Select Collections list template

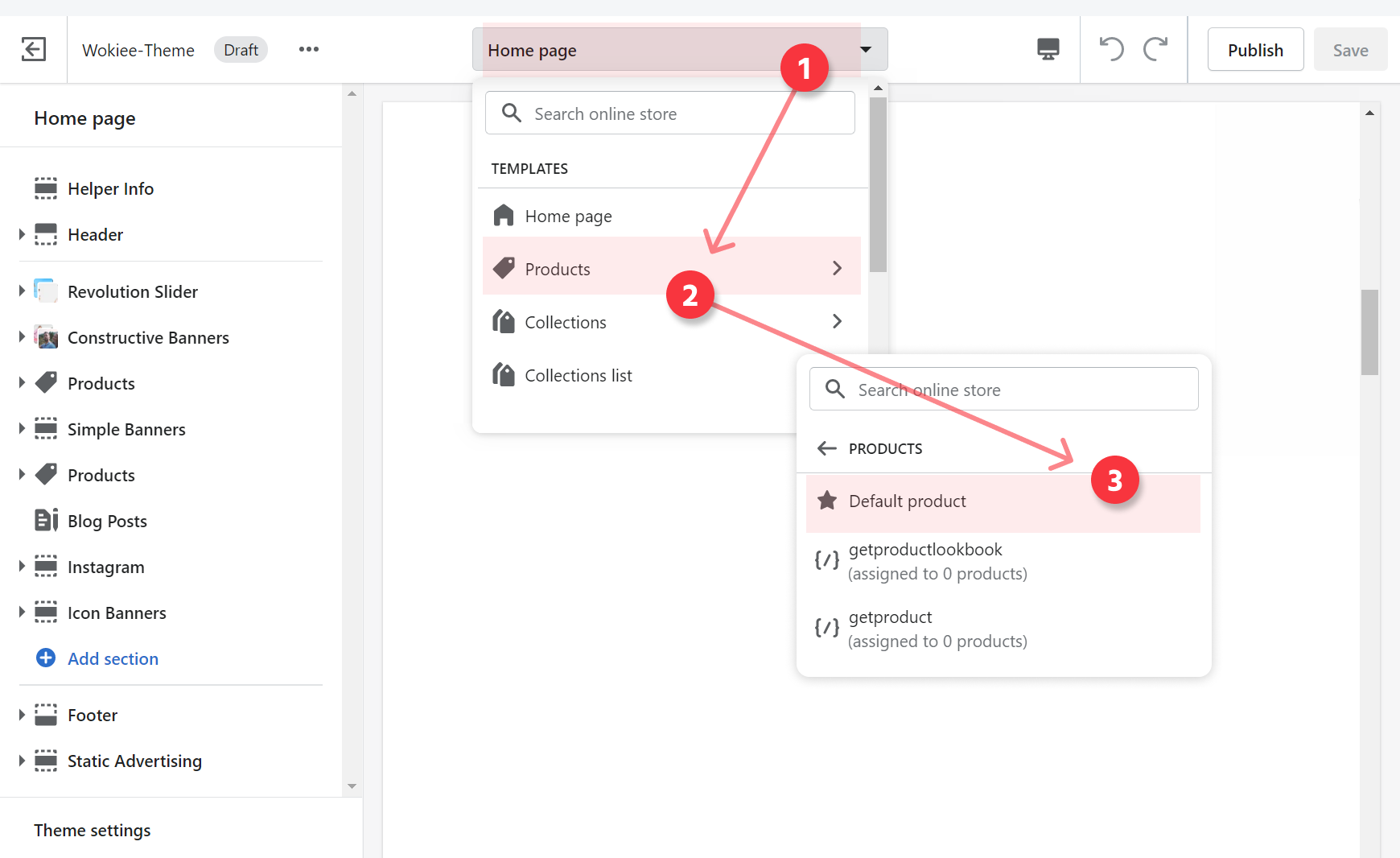pyautogui.click(x=578, y=376)
